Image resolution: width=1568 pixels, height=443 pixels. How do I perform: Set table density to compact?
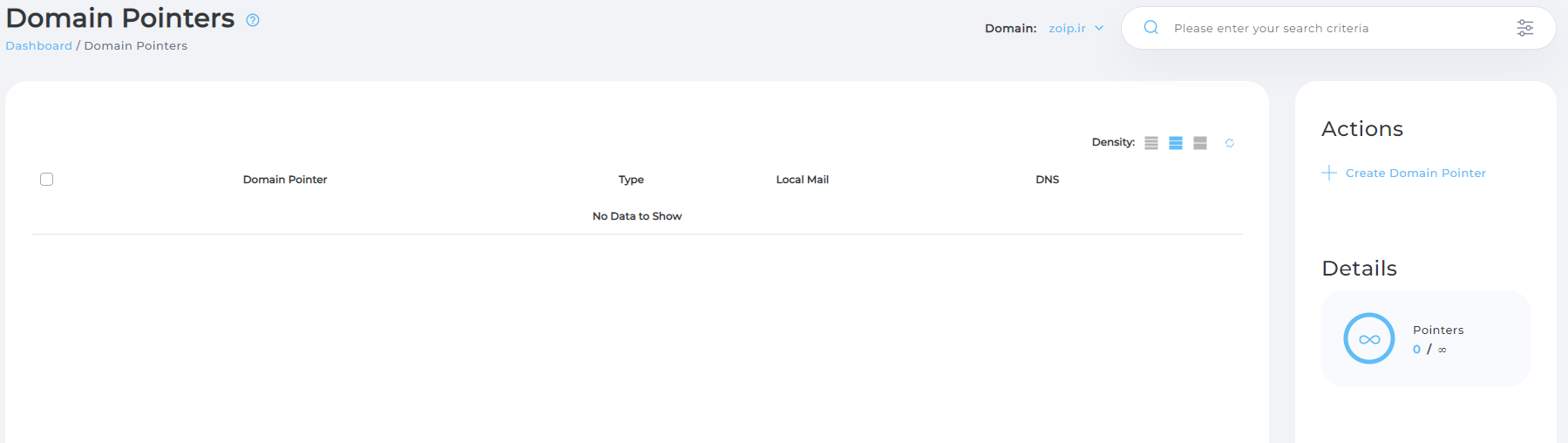coord(1151,143)
